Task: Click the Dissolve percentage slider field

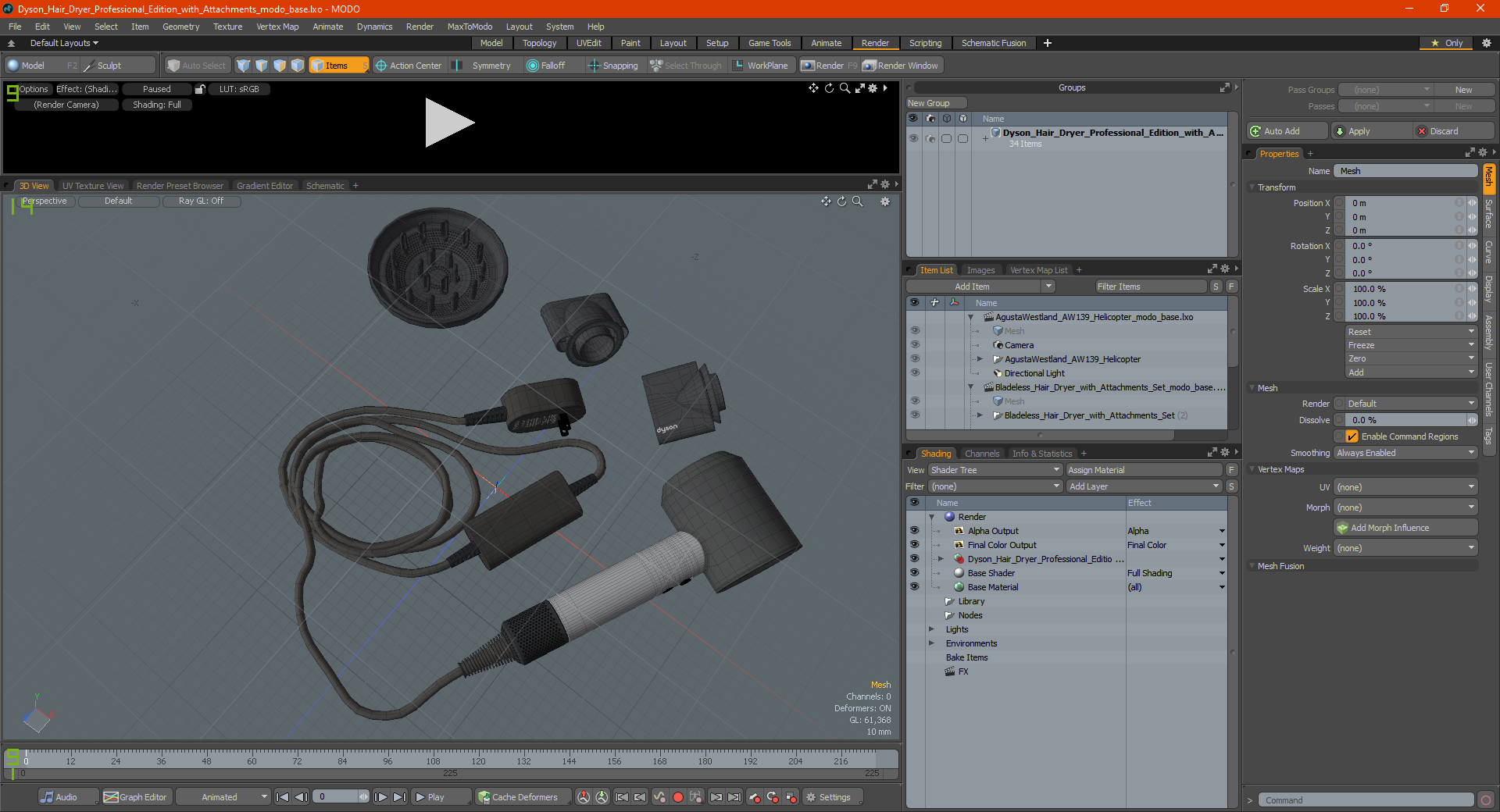Action: pos(1405,420)
